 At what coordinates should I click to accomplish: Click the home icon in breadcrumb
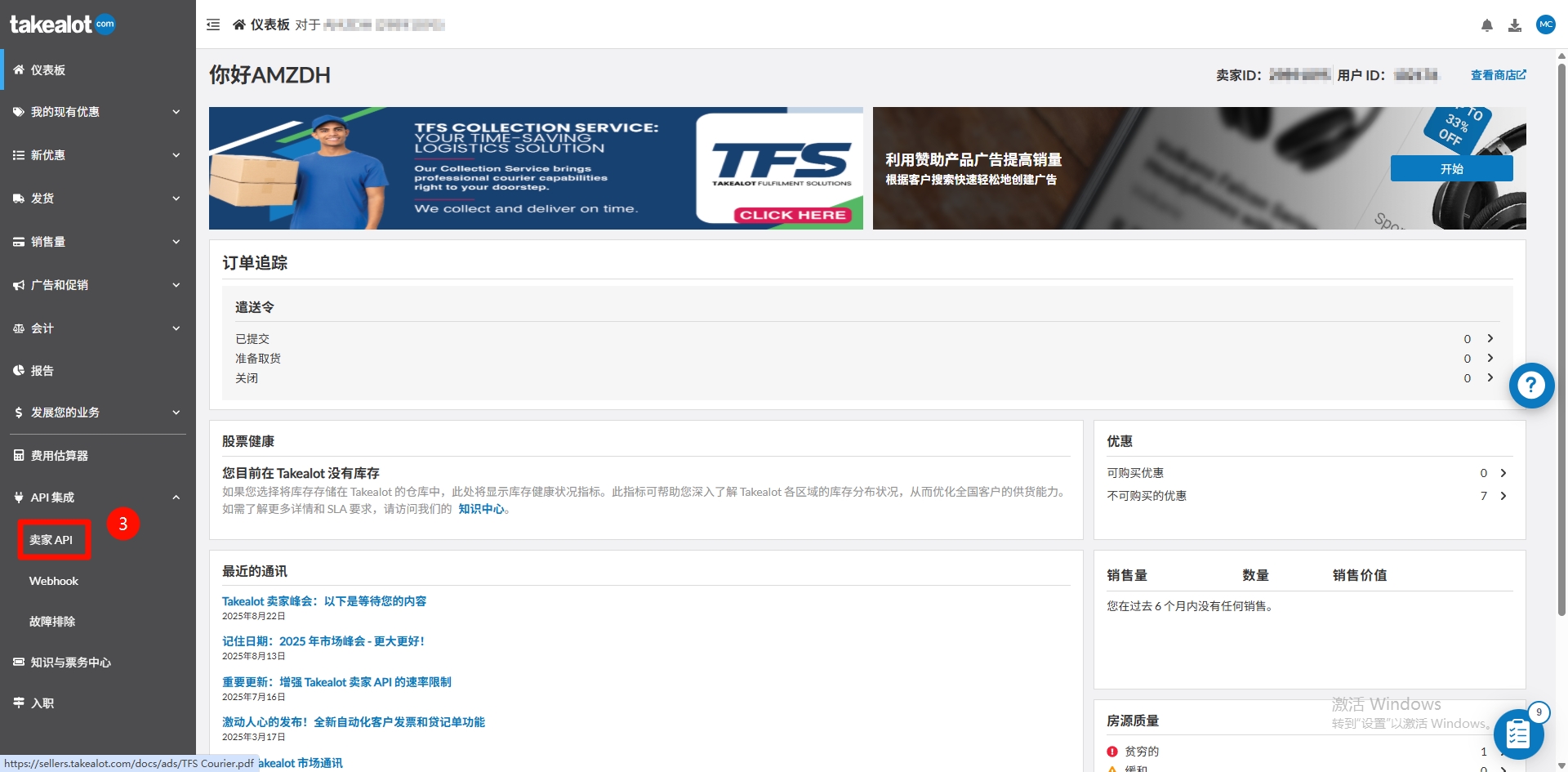click(x=239, y=25)
